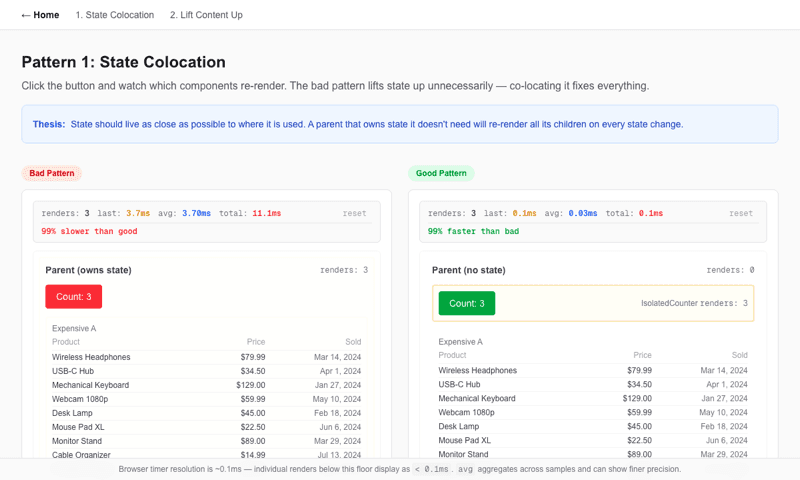Click $79.99 price in Good Pattern table
800x480 pixels.
[x=639, y=370]
